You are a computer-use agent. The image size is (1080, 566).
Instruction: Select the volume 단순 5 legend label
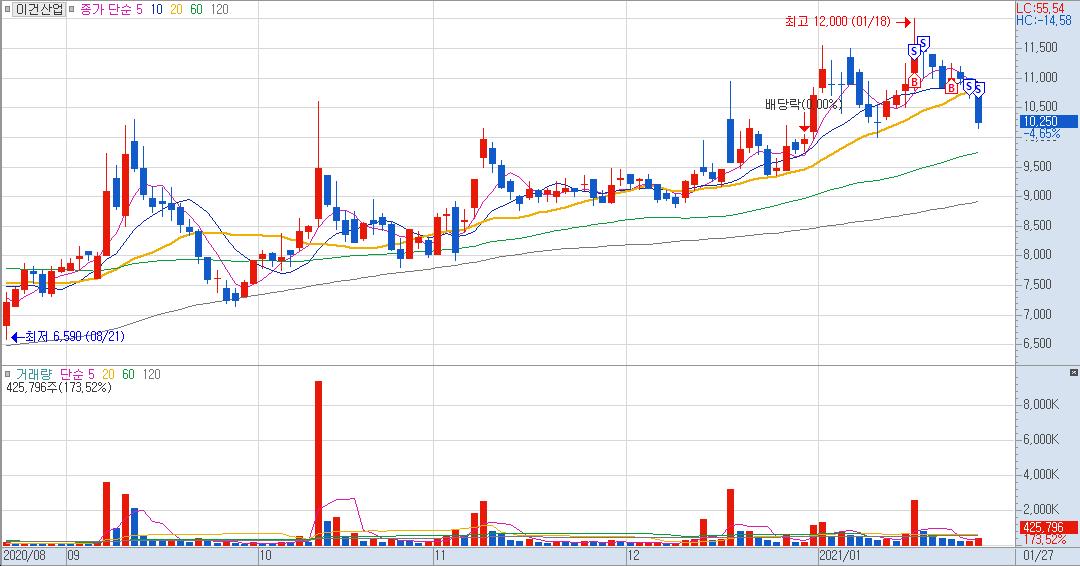(76, 374)
